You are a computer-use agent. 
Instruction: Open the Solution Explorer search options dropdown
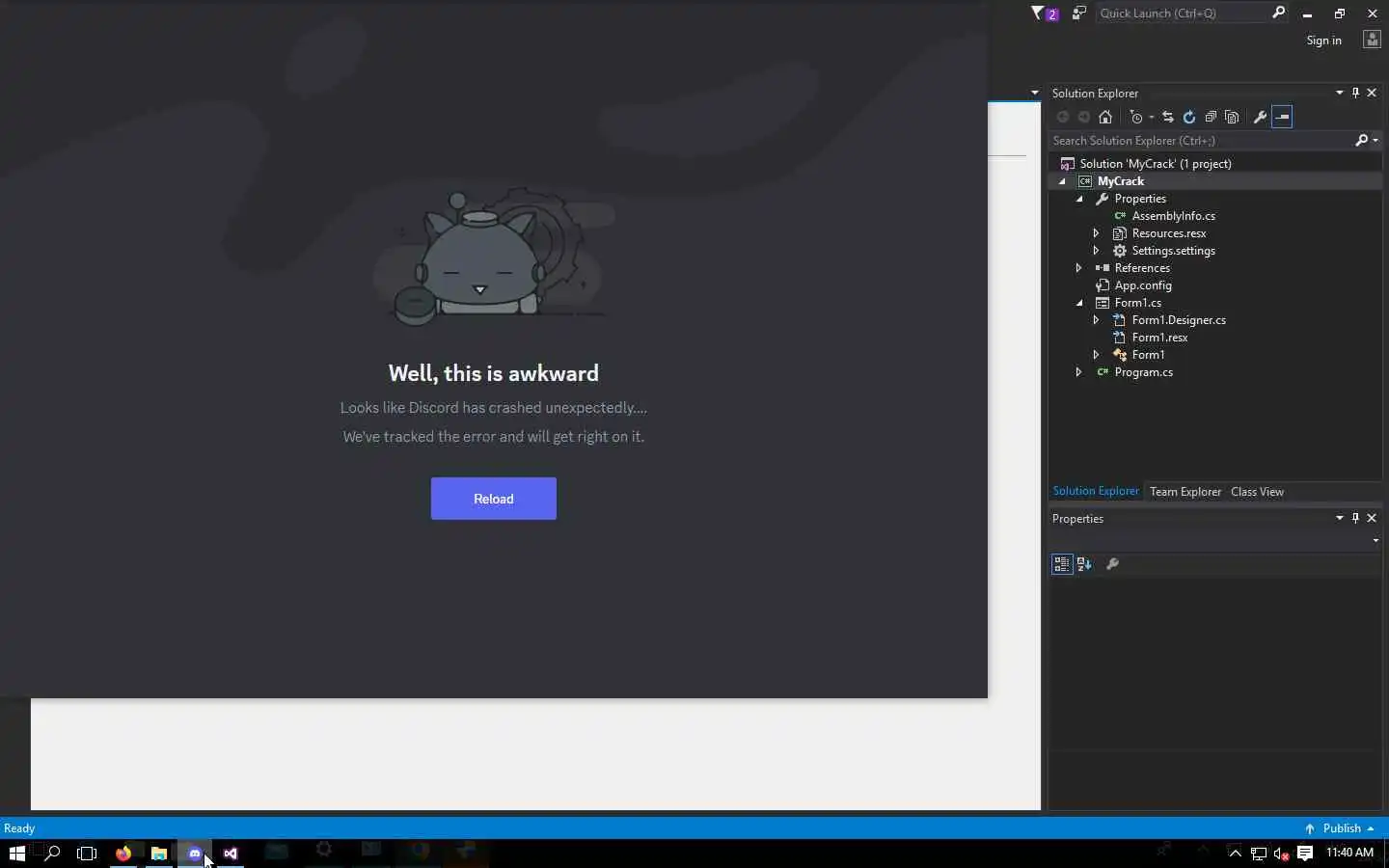point(1375,141)
